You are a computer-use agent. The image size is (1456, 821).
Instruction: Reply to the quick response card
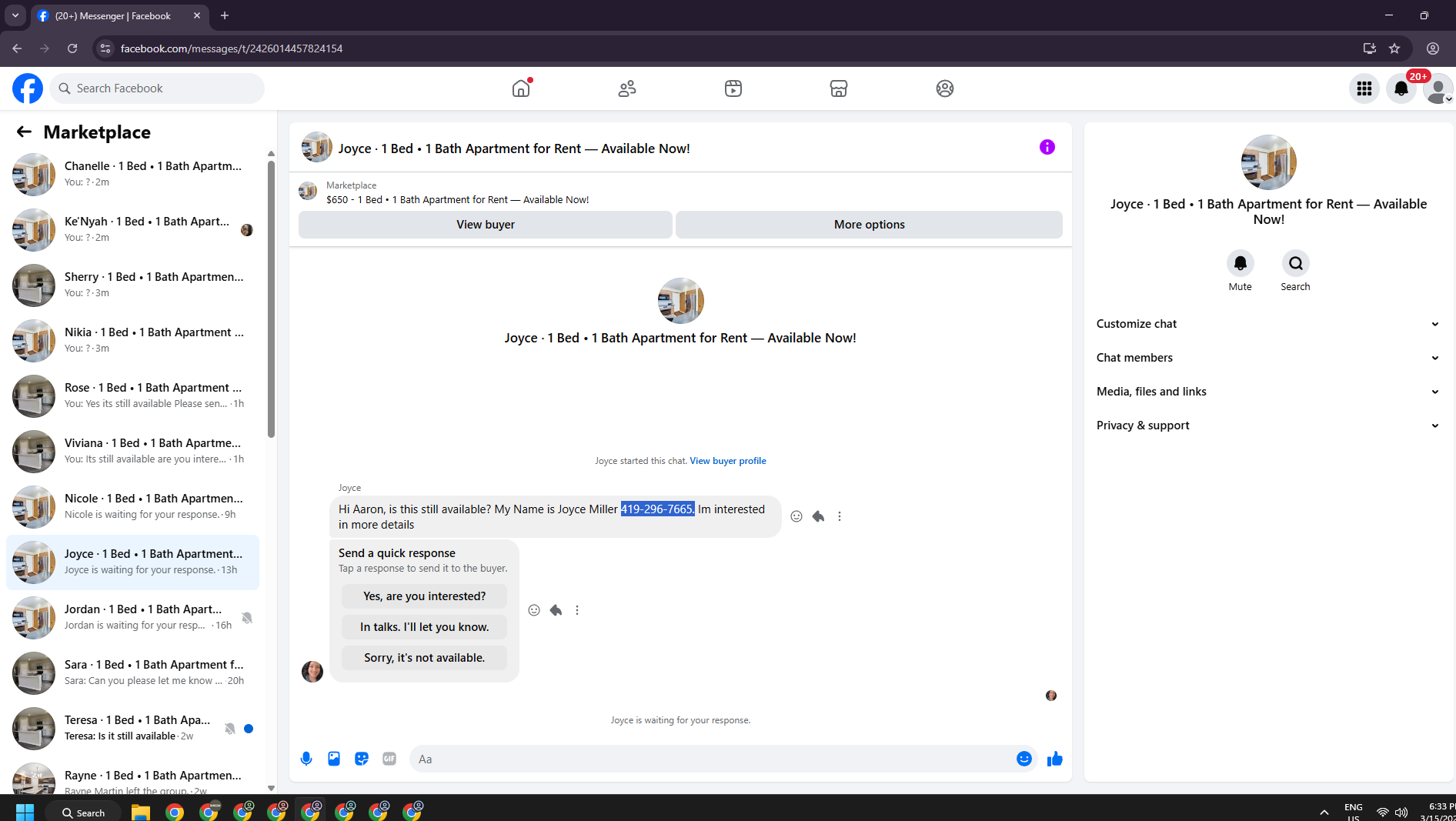pyautogui.click(x=556, y=610)
